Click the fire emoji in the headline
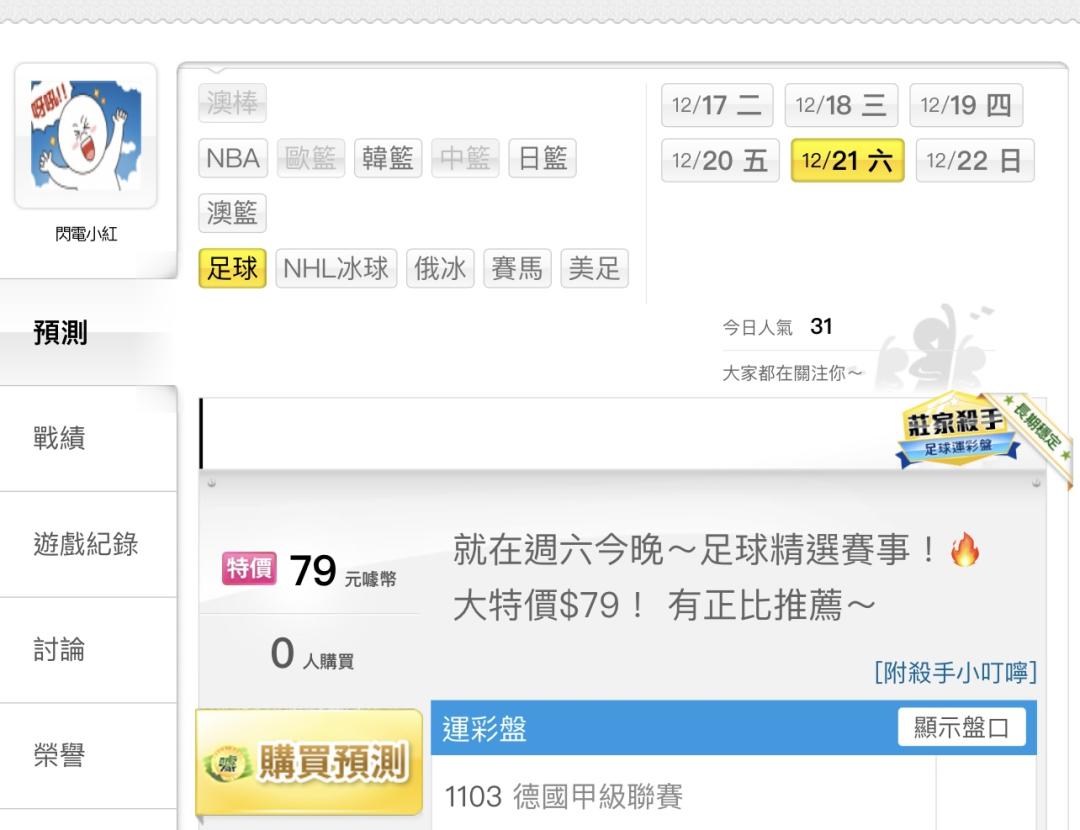1080x830 pixels. click(x=964, y=550)
